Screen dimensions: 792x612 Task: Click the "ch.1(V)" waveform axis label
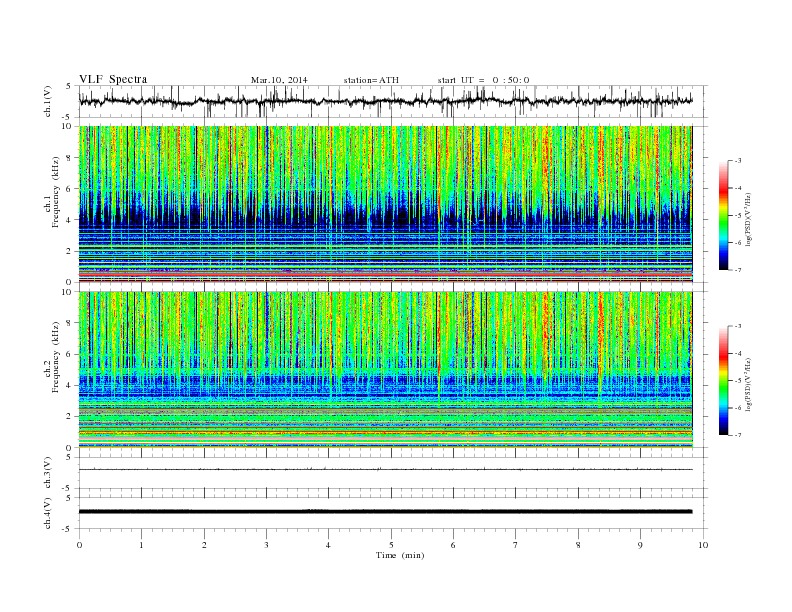coord(48,101)
